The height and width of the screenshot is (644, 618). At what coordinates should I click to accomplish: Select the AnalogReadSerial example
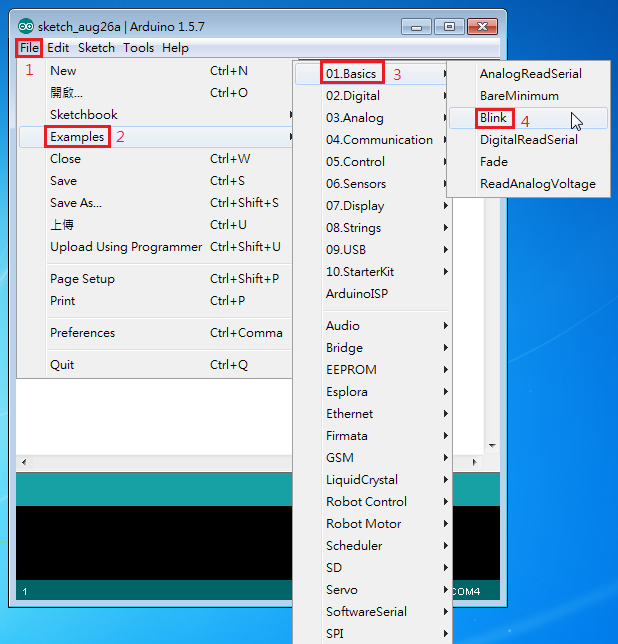[530, 74]
